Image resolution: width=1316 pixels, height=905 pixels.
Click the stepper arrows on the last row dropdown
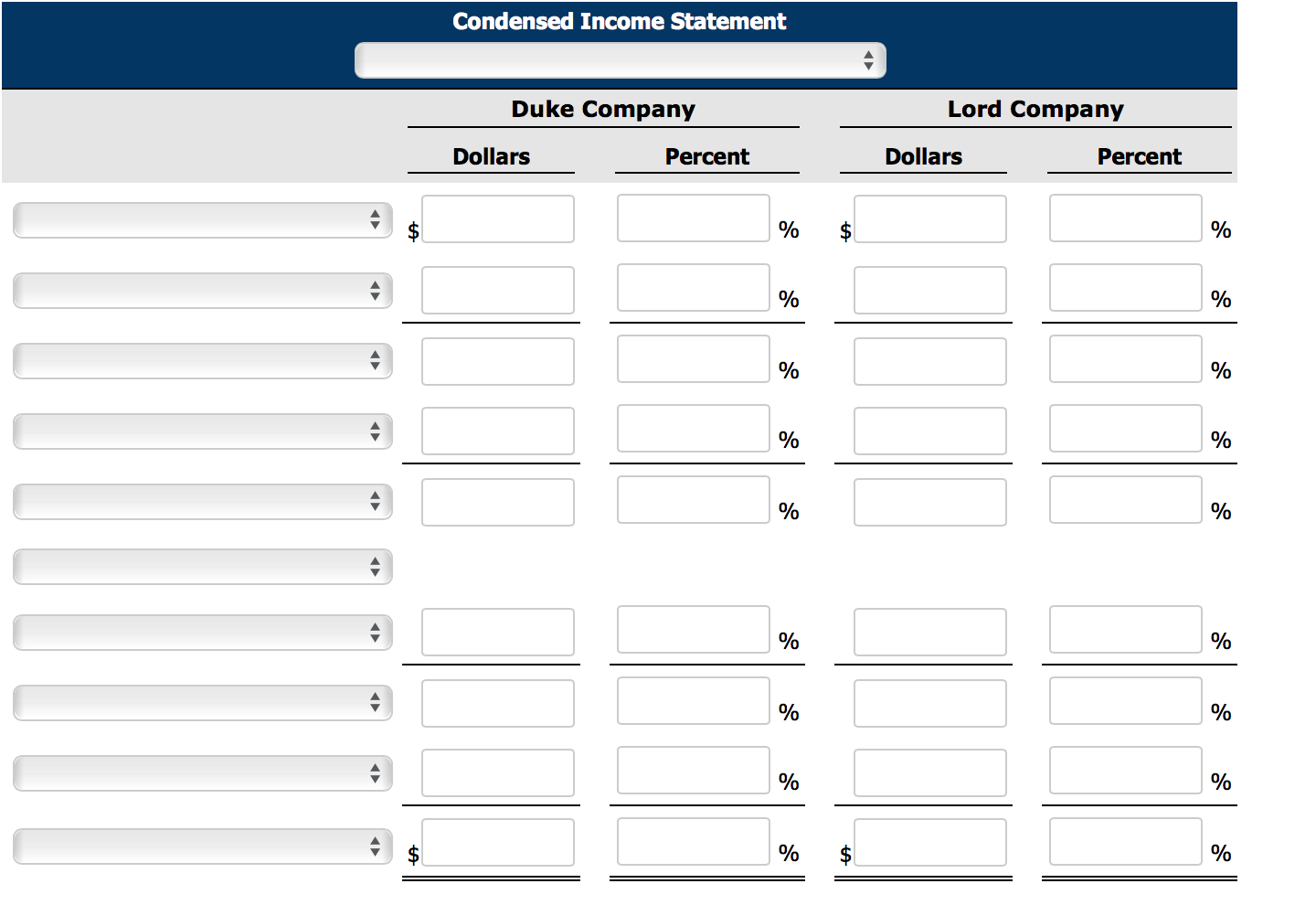click(376, 846)
